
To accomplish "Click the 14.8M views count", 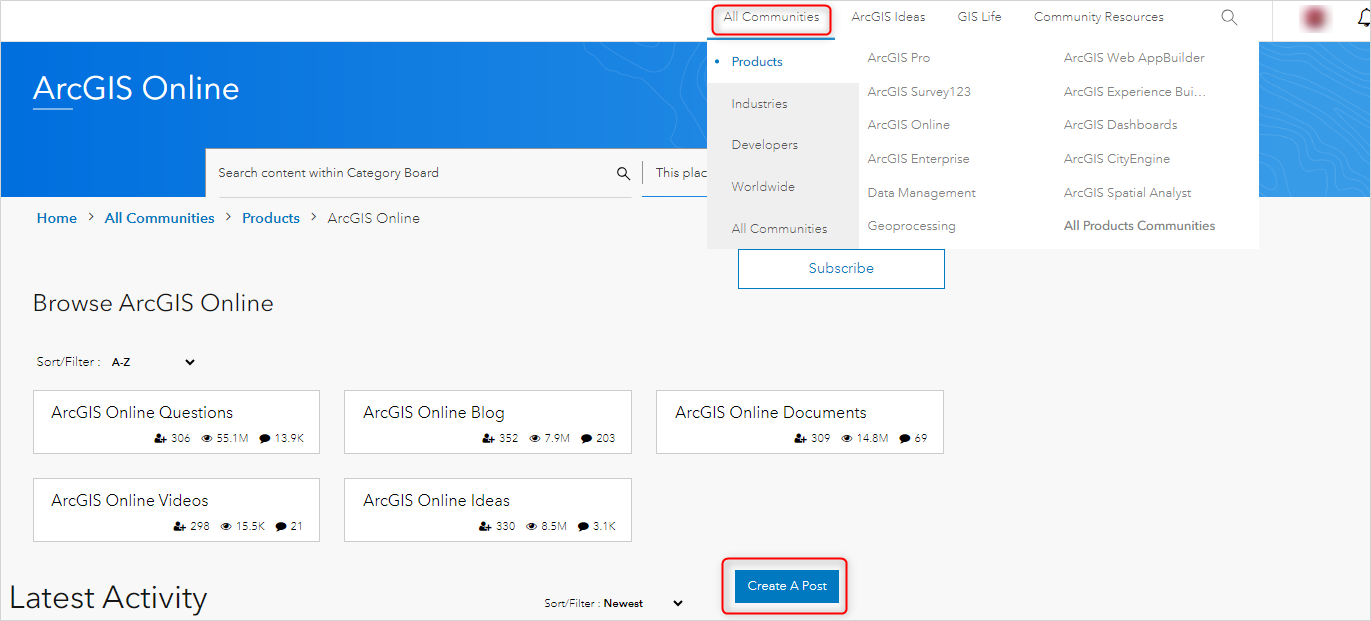I will (x=873, y=439).
